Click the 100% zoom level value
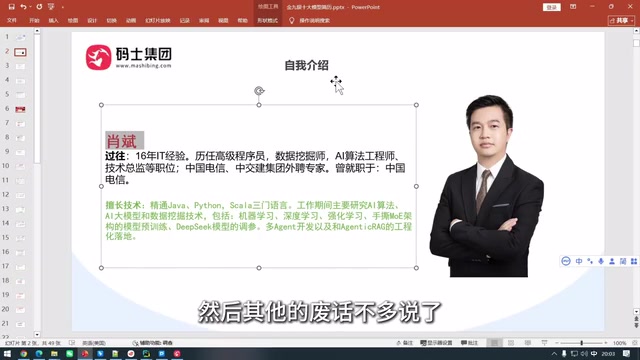 619,343
